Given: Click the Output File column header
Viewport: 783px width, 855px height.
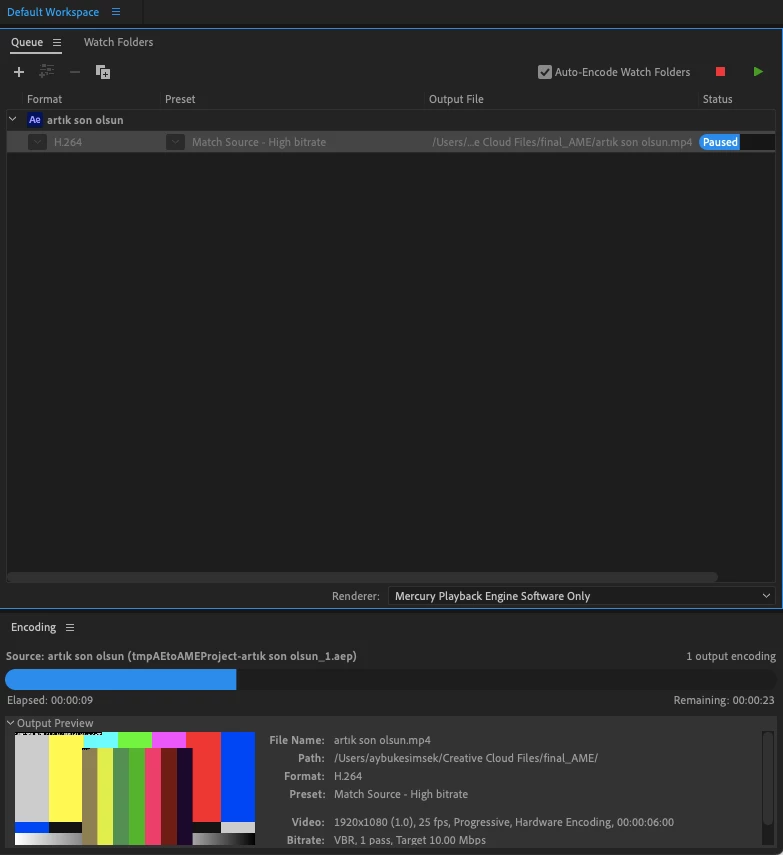Looking at the screenshot, I should point(456,99).
